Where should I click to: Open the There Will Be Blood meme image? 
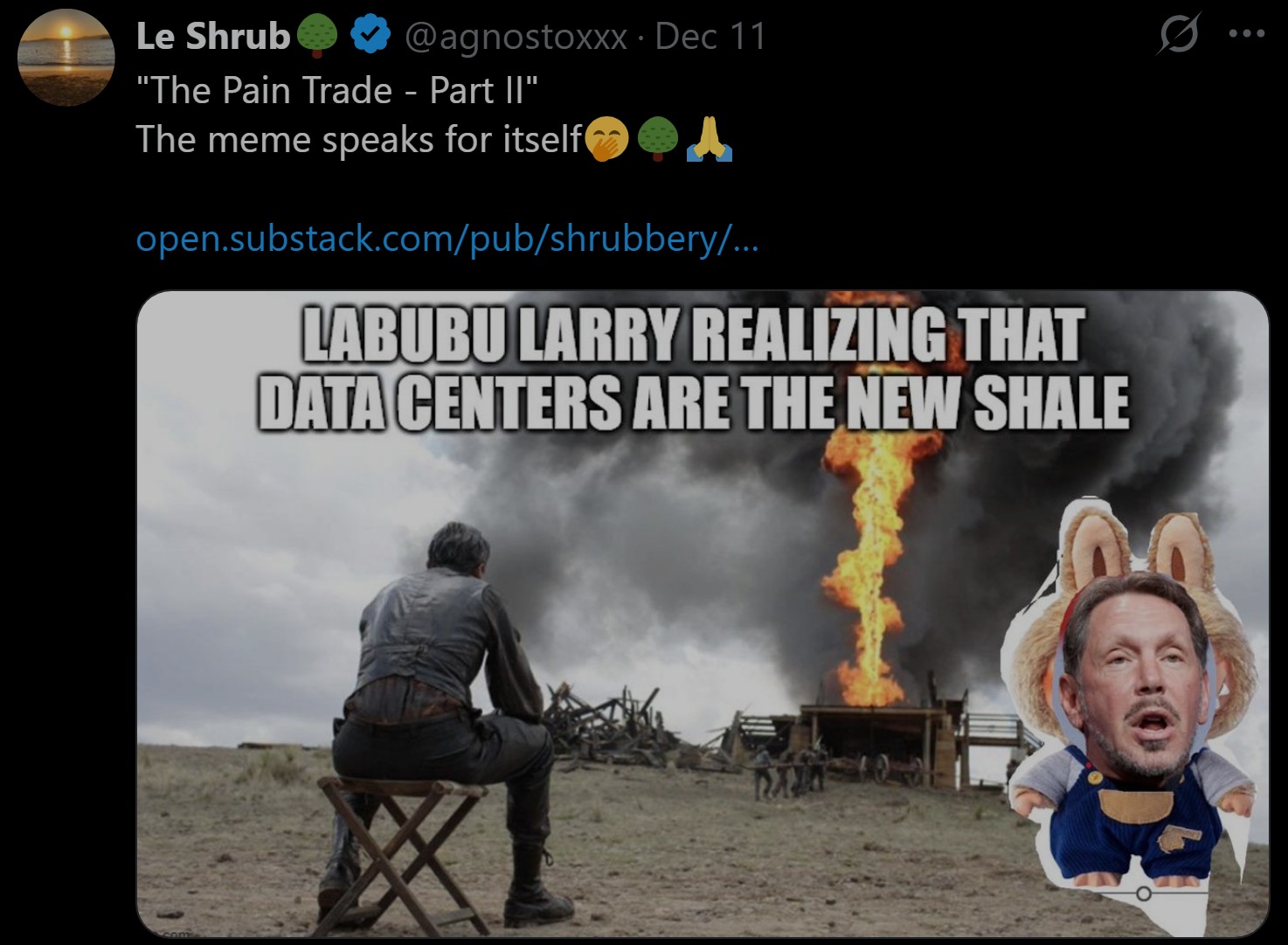click(x=703, y=614)
